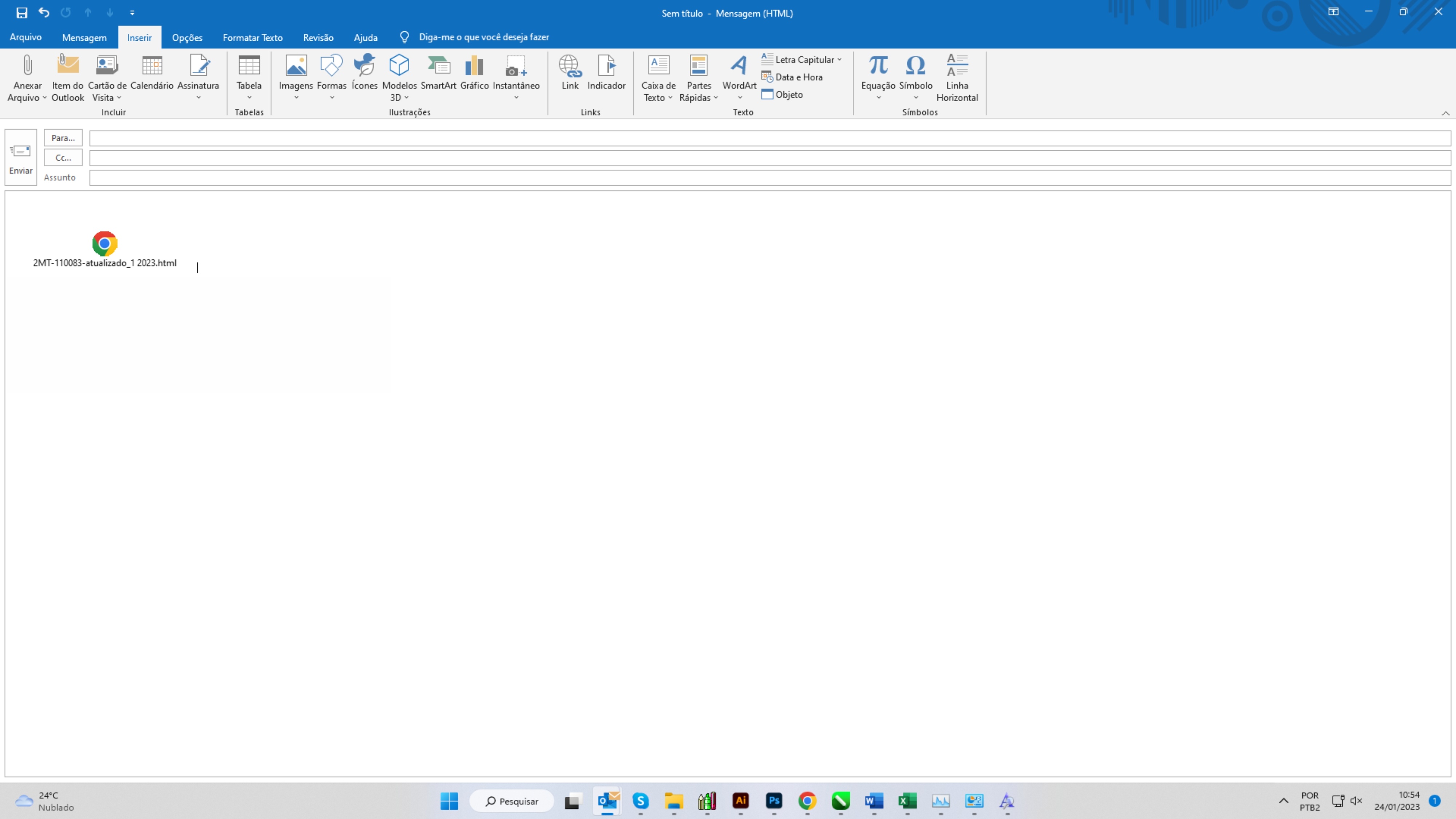Image resolution: width=1456 pixels, height=819 pixels.
Task: Open Outlook from the taskbar
Action: point(608,801)
